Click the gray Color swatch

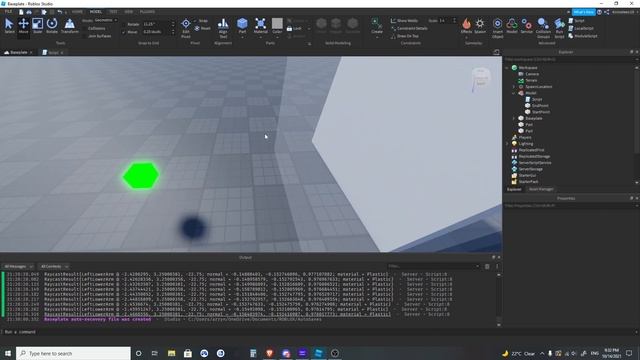(x=277, y=23)
